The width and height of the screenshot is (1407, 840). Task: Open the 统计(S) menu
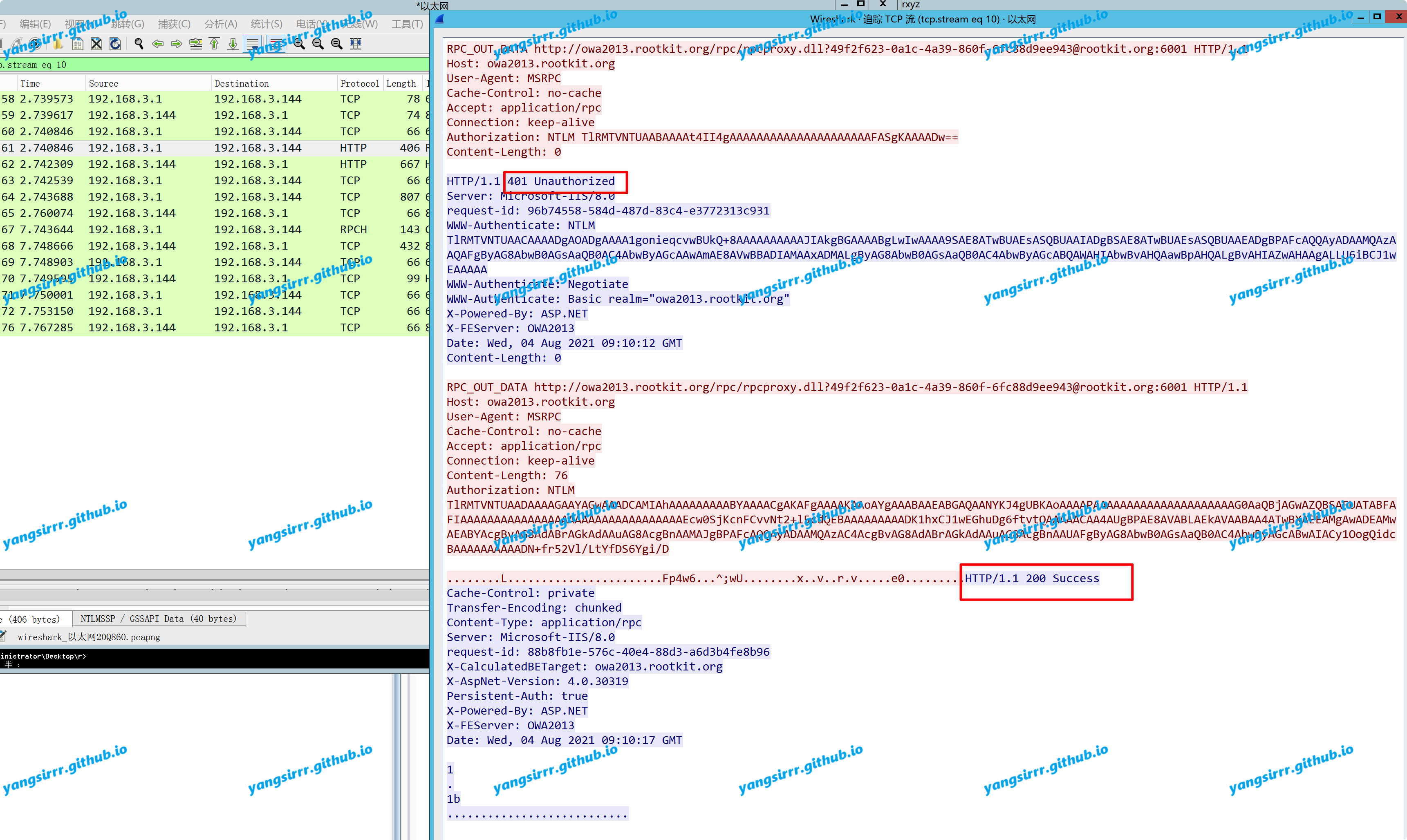pos(266,24)
